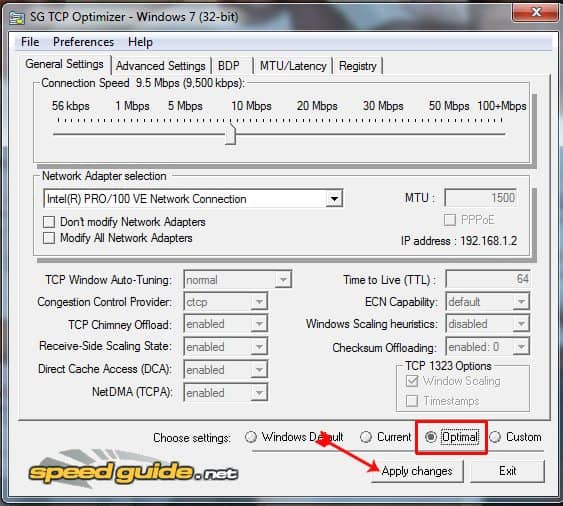This screenshot has width=563, height=506.
Task: Open Direct Cache Access (DCA) dropdown
Action: 259,370
